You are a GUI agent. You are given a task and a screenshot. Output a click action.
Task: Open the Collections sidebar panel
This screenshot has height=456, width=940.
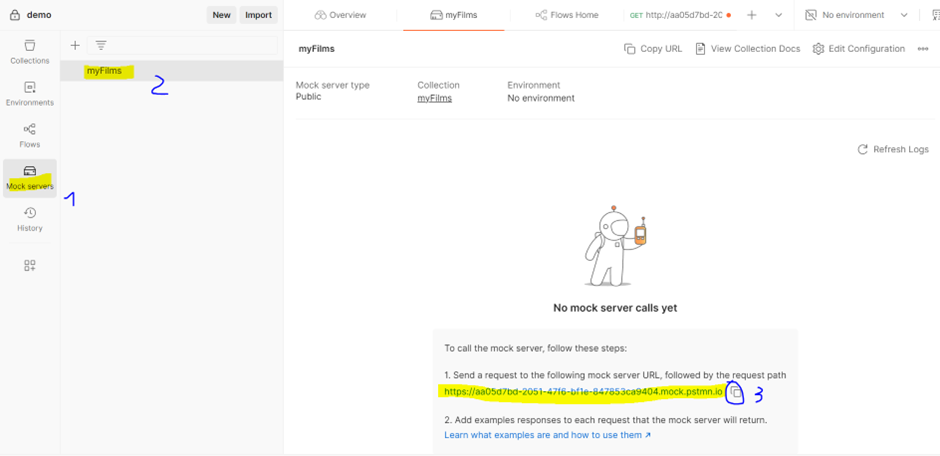click(x=29, y=51)
